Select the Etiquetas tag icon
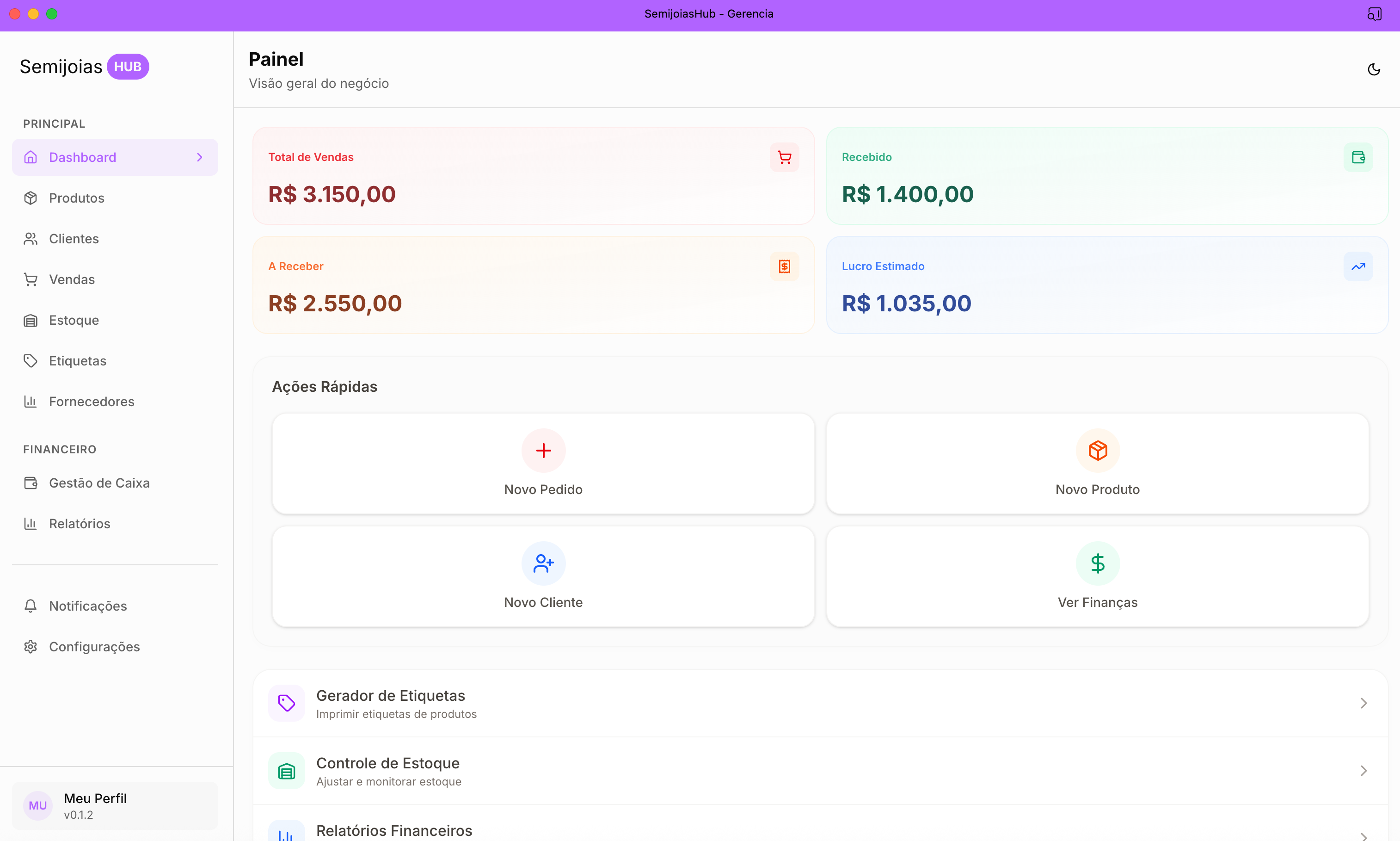 click(31, 361)
